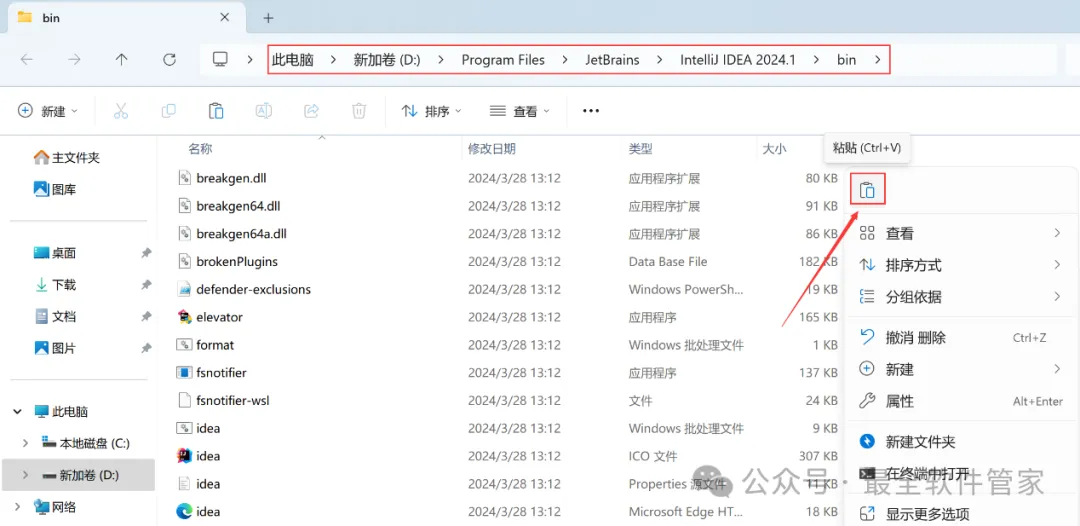Image resolution: width=1080 pixels, height=526 pixels.
Task: Expand the 网络 tree node
Action: [17, 507]
